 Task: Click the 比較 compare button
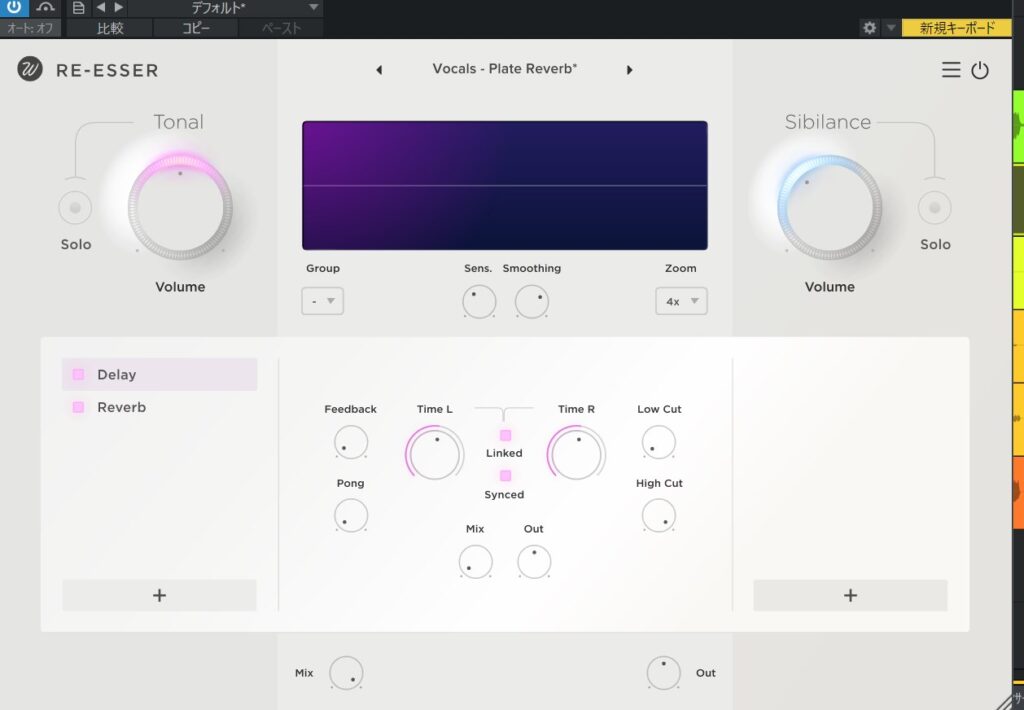pyautogui.click(x=110, y=28)
